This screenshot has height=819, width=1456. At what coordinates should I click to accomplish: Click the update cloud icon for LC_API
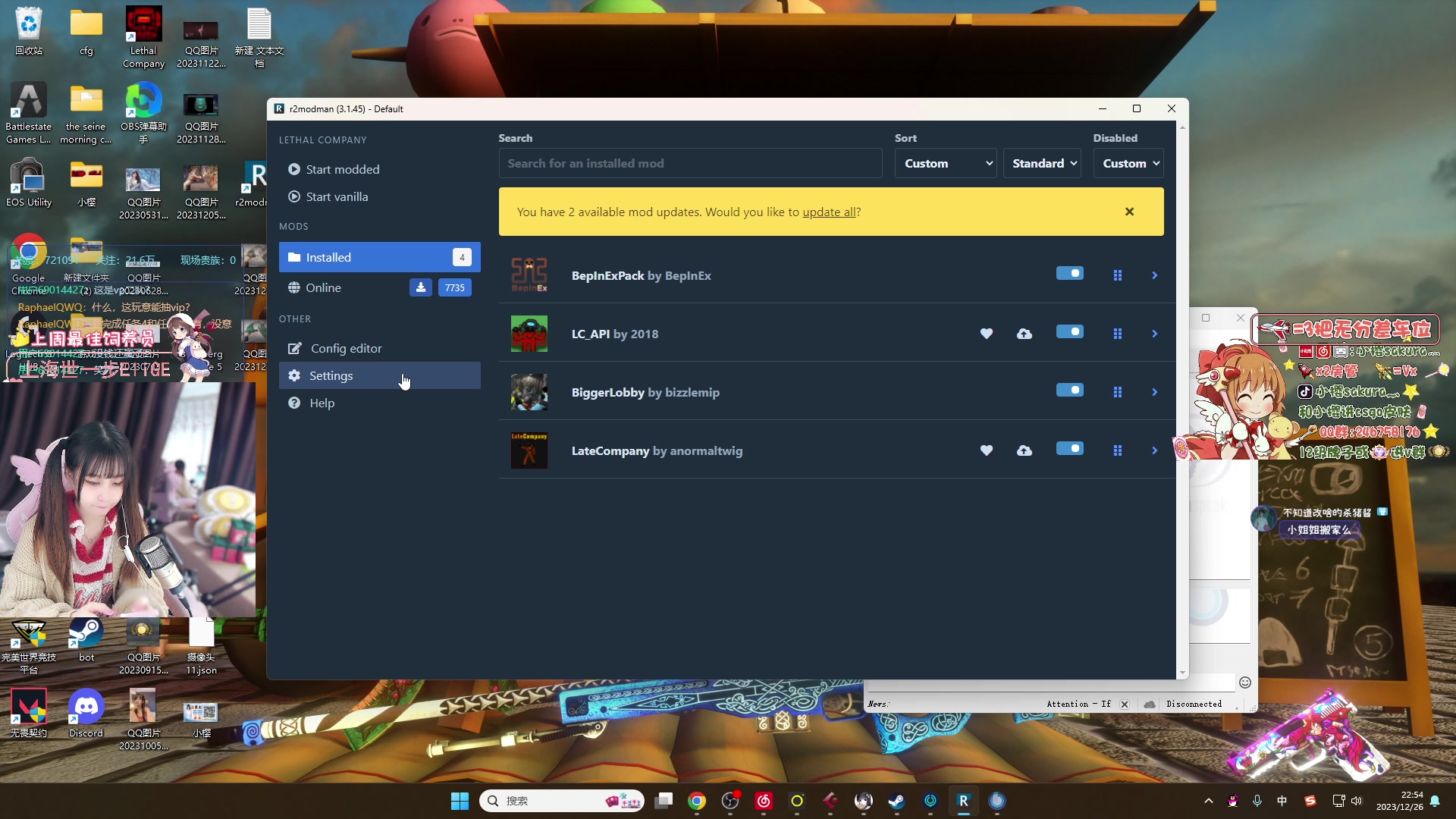(1024, 334)
